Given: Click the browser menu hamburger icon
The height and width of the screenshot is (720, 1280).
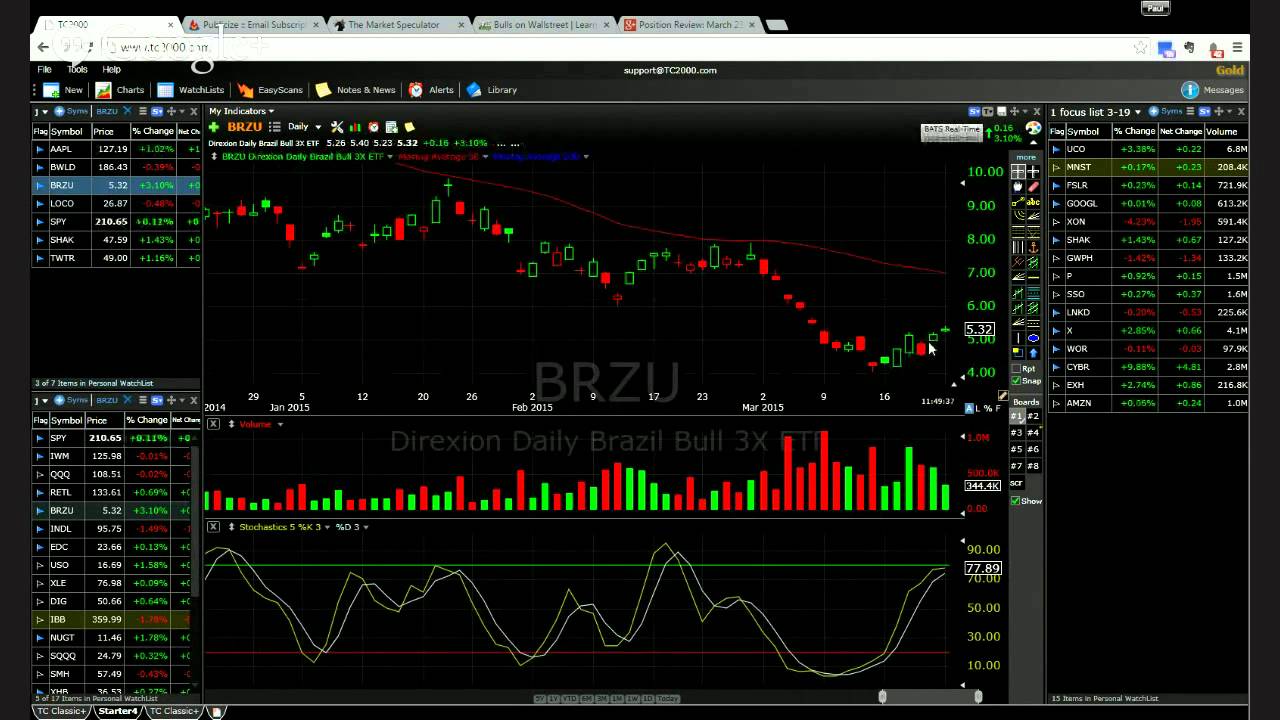Looking at the screenshot, I should click(1237, 47).
